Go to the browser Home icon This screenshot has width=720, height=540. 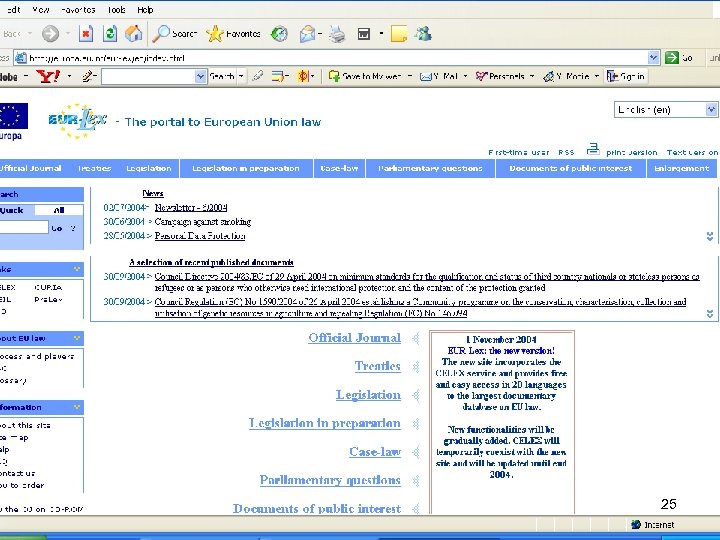coord(134,34)
